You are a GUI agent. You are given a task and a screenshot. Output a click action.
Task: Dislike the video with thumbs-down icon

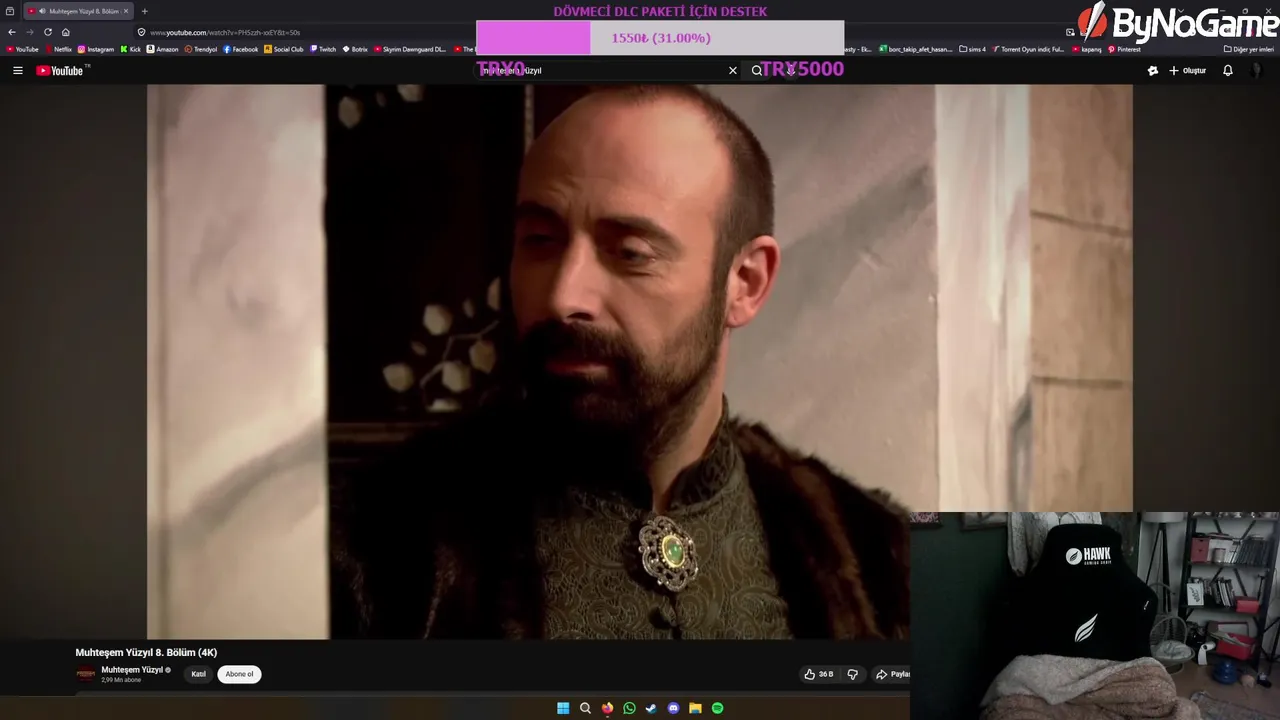[x=853, y=674]
